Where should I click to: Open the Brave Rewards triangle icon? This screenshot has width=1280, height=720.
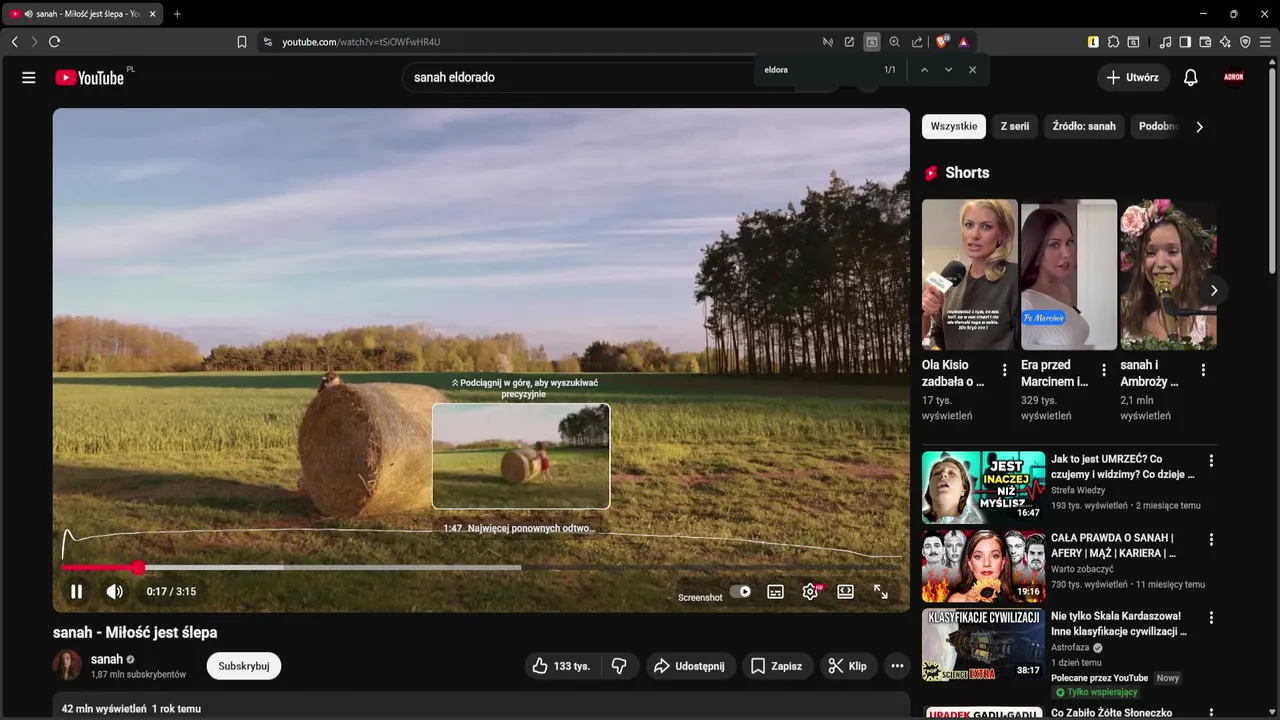tap(963, 42)
